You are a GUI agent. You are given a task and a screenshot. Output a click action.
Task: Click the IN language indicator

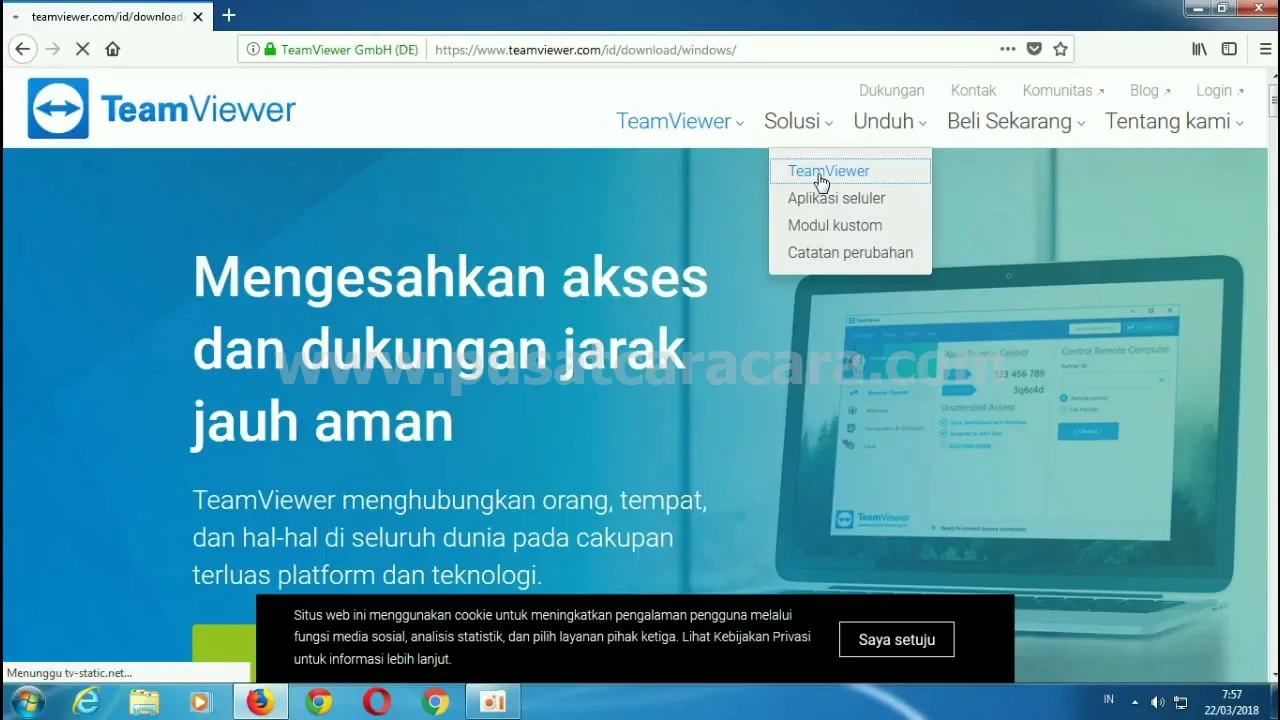tap(1108, 699)
